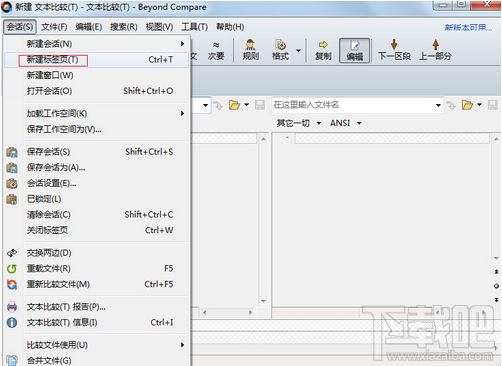This screenshot has width=502, height=366.
Task: Expand 加载工作空间(K) submenu
Action: [97, 114]
